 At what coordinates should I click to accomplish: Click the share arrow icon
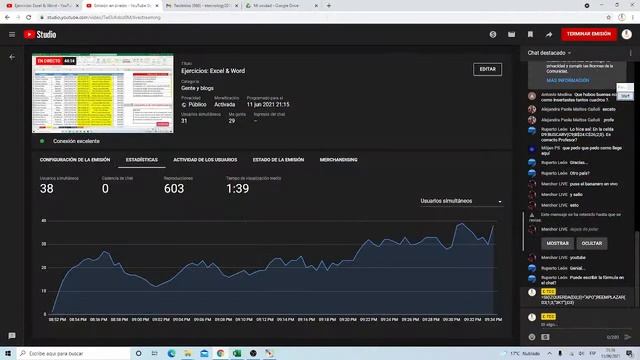[549, 35]
